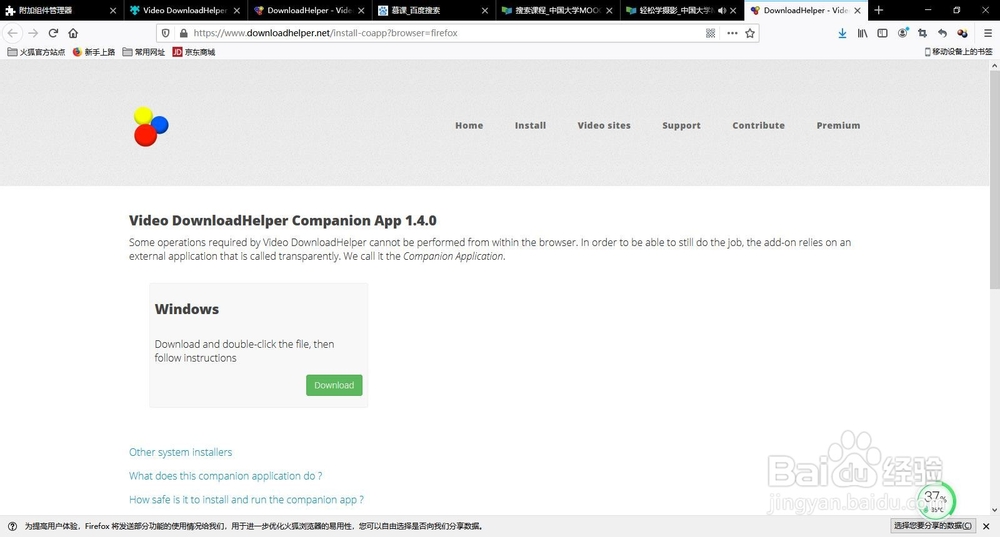This screenshot has width=1000, height=537.
Task: Open Video DownloadHelper extension toolbar icon
Action: click(x=962, y=33)
